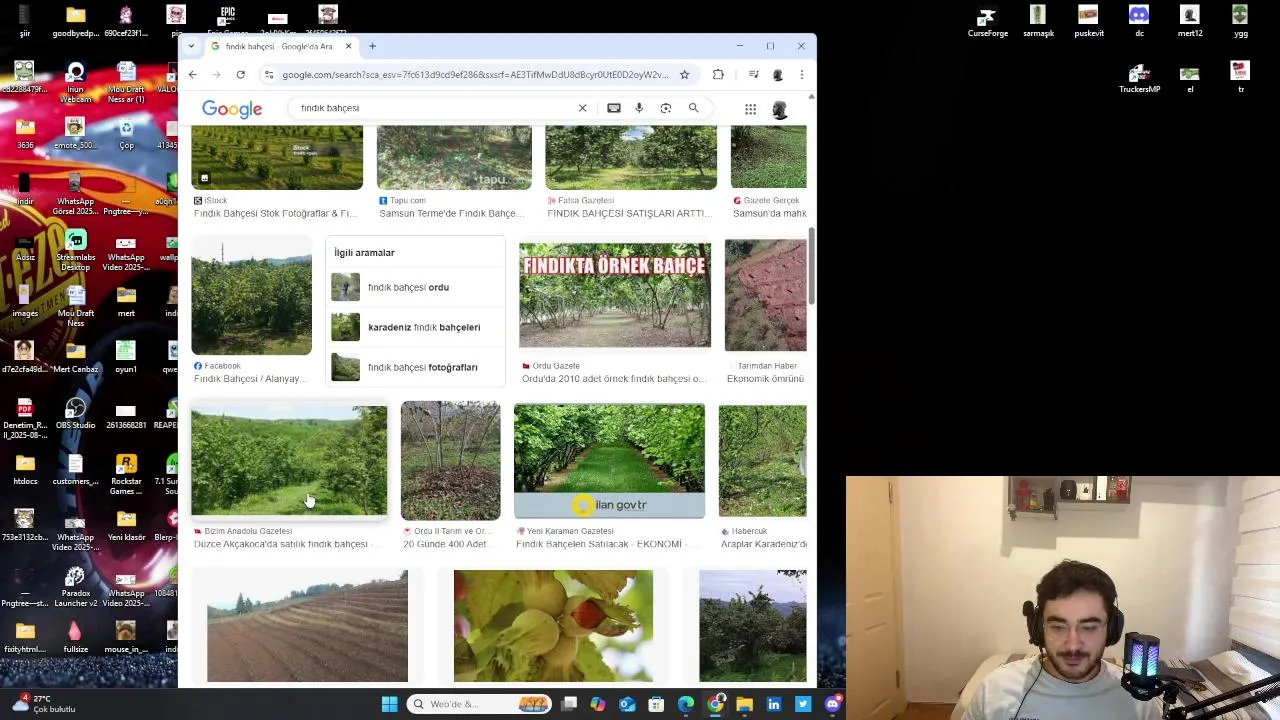Open Habercuk image result
Viewport: 1280px width, 720px height.
(762, 461)
